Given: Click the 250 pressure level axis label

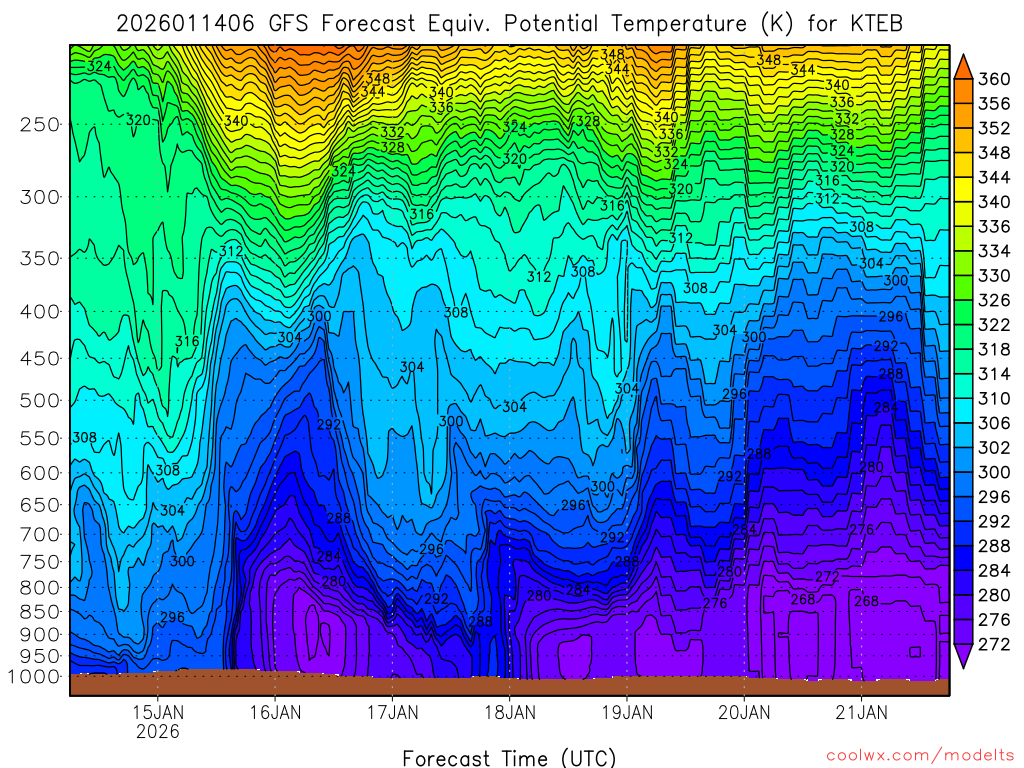Looking at the screenshot, I should tap(39, 124).
